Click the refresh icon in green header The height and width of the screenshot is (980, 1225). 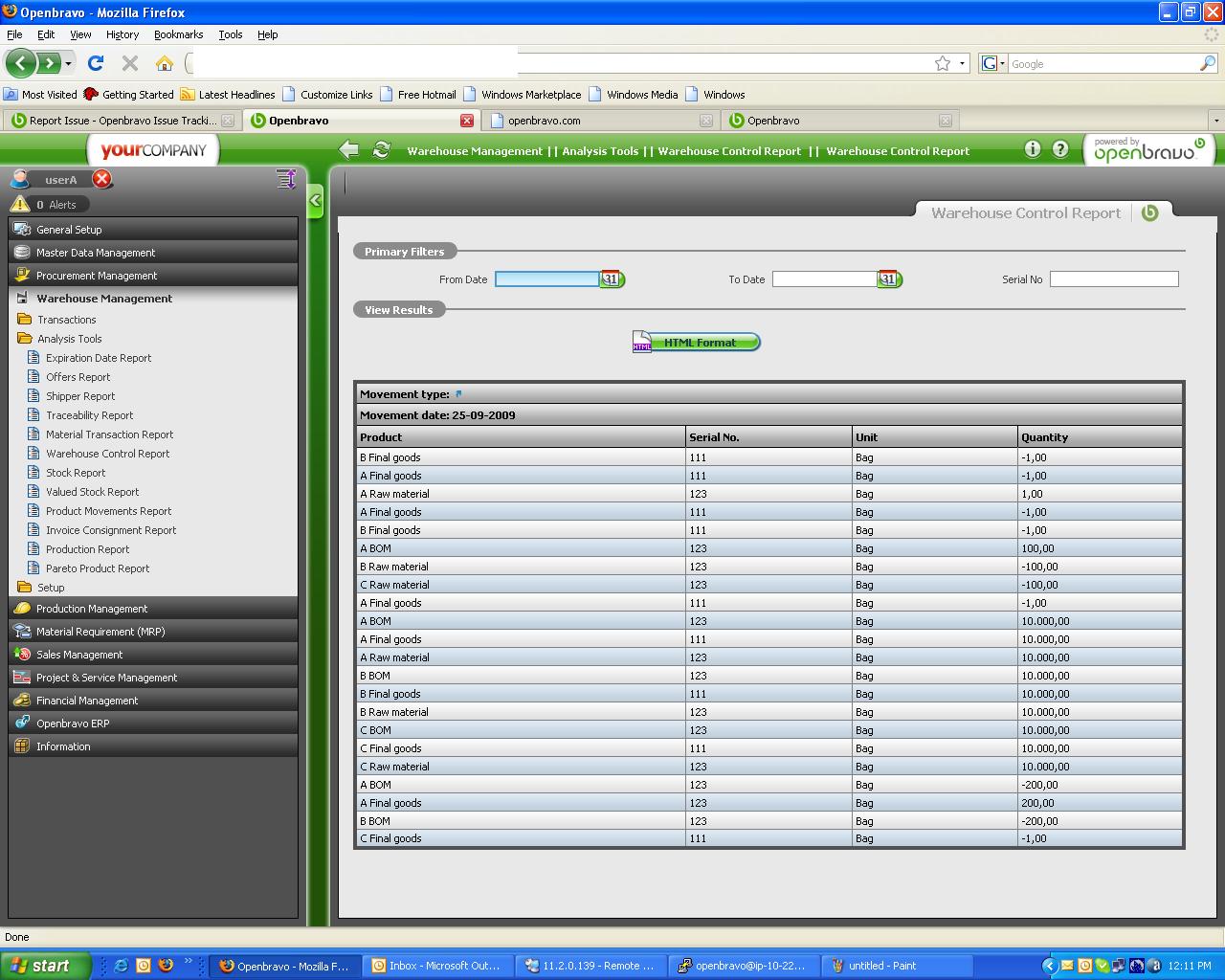(x=382, y=150)
